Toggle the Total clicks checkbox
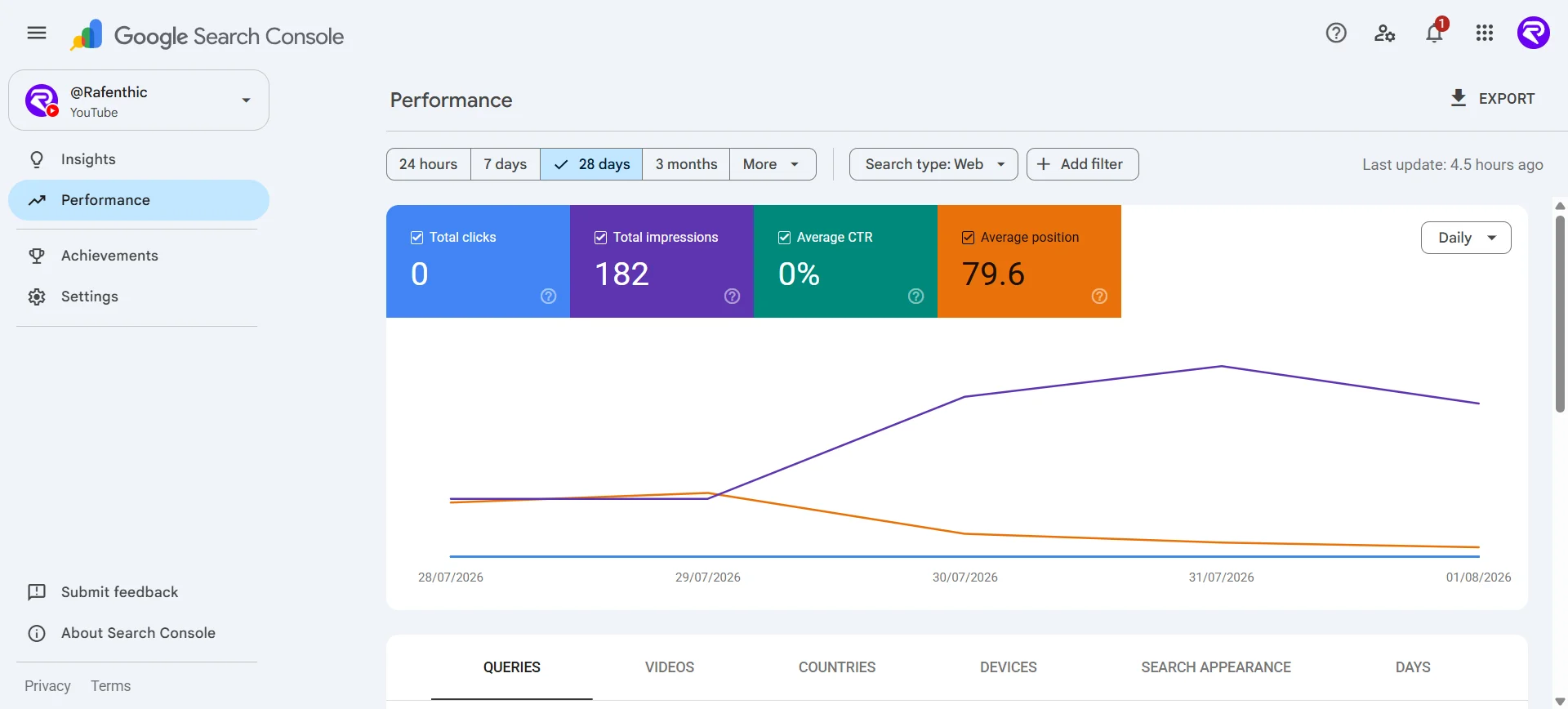This screenshot has height=709, width=1568. coord(417,238)
